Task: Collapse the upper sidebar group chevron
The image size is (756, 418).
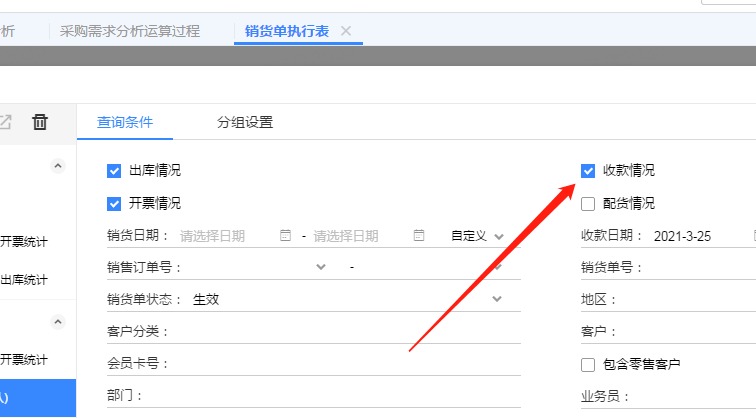Action: tap(58, 166)
